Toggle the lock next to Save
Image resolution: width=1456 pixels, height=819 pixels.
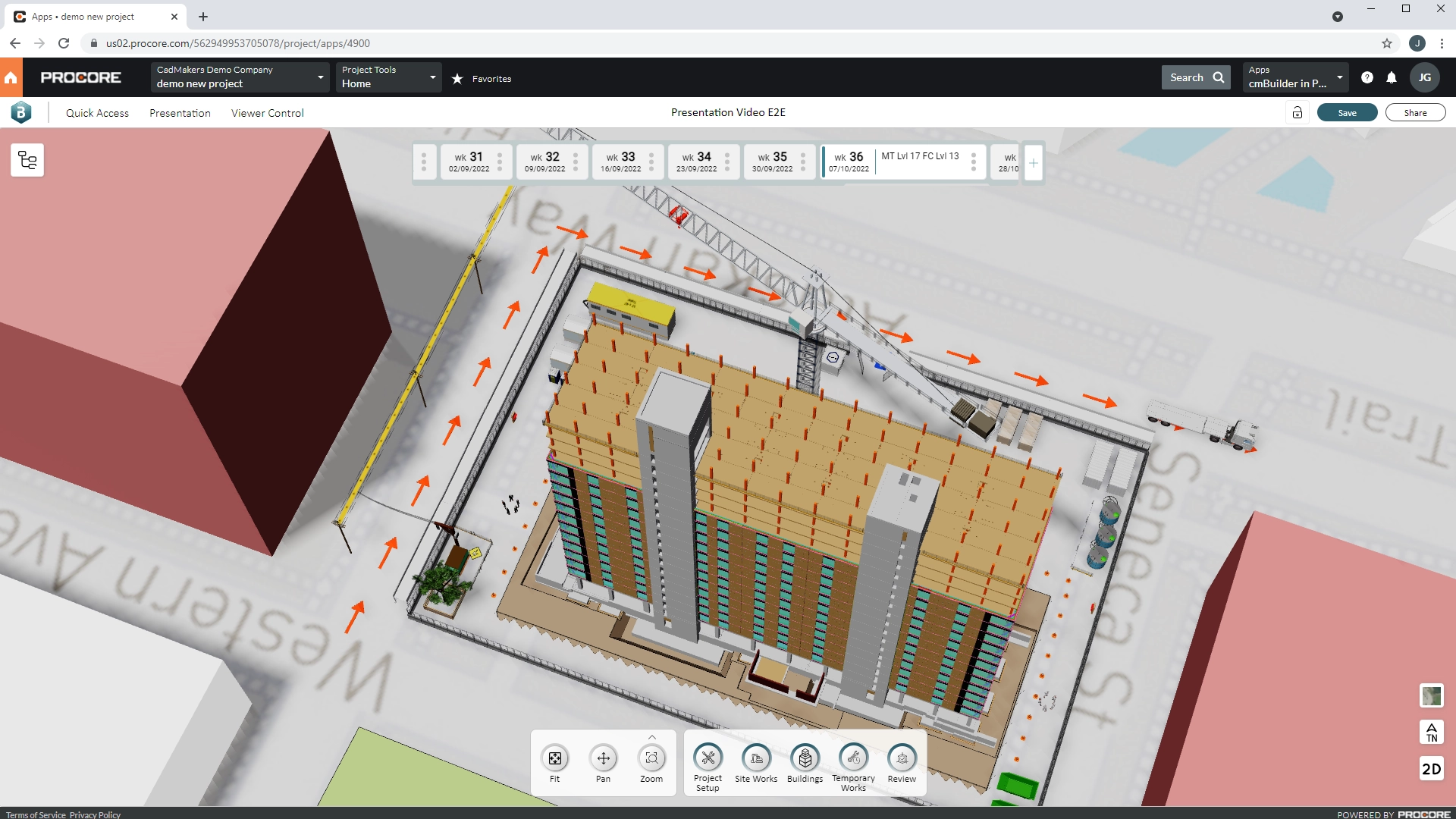point(1298,112)
